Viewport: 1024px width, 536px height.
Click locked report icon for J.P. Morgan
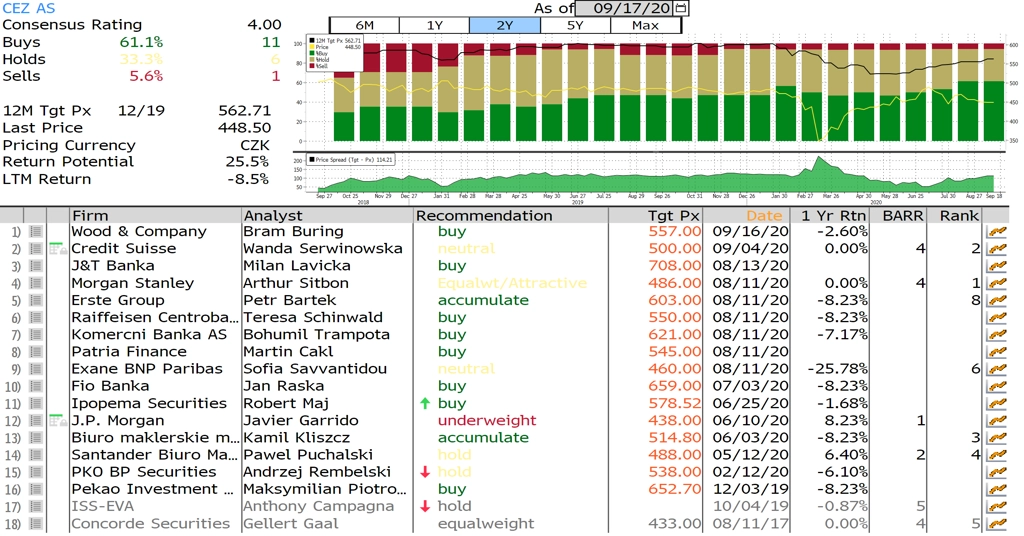[58, 420]
